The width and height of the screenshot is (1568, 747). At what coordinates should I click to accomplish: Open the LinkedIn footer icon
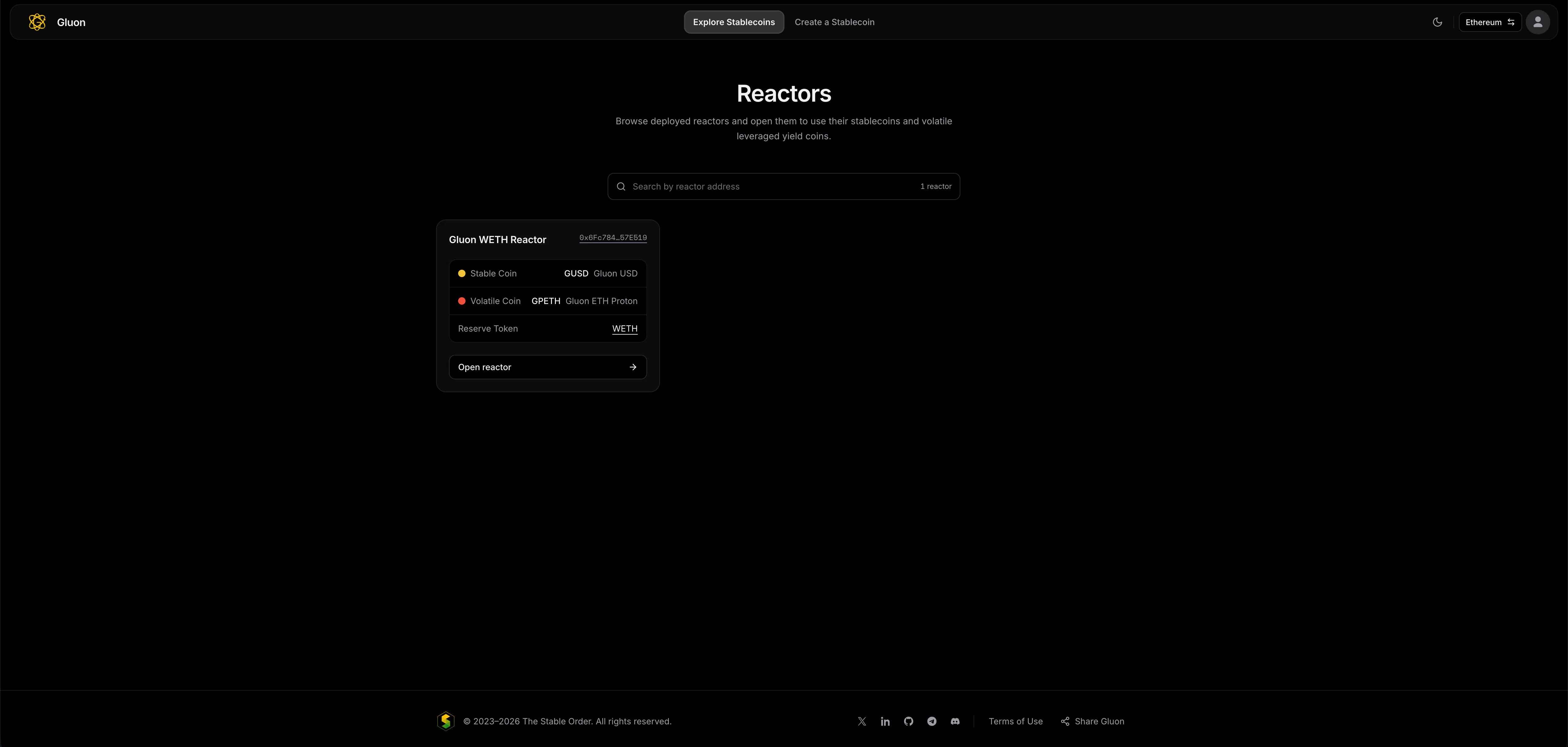pos(884,721)
